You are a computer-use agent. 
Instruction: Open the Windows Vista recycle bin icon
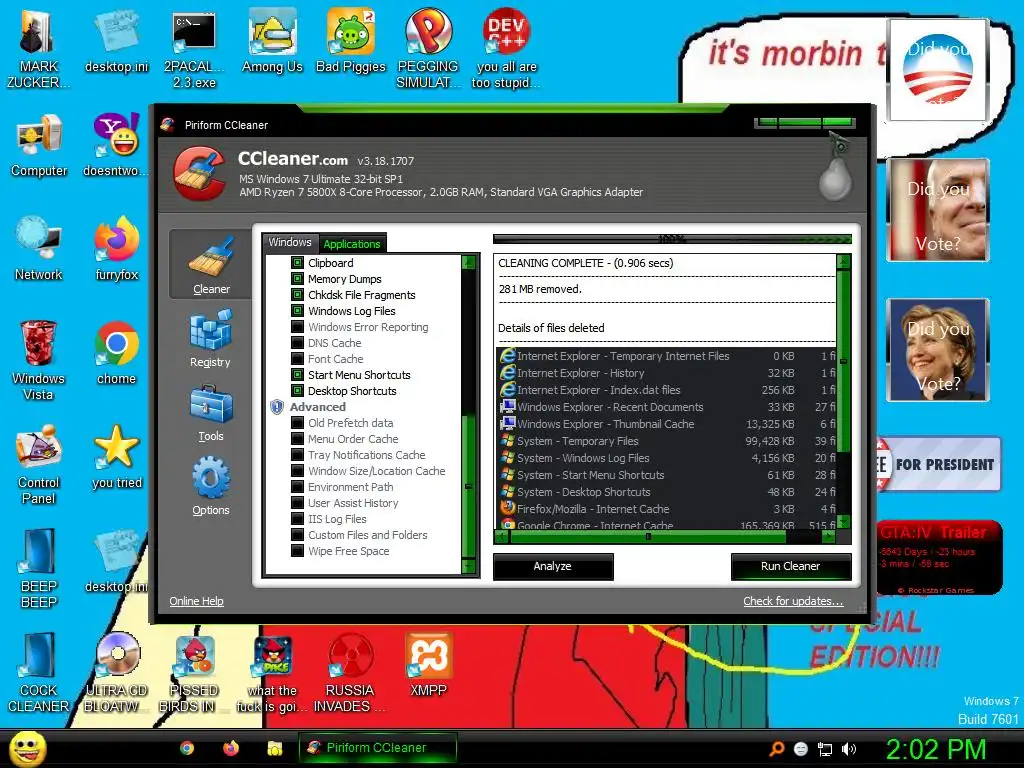[x=39, y=360]
